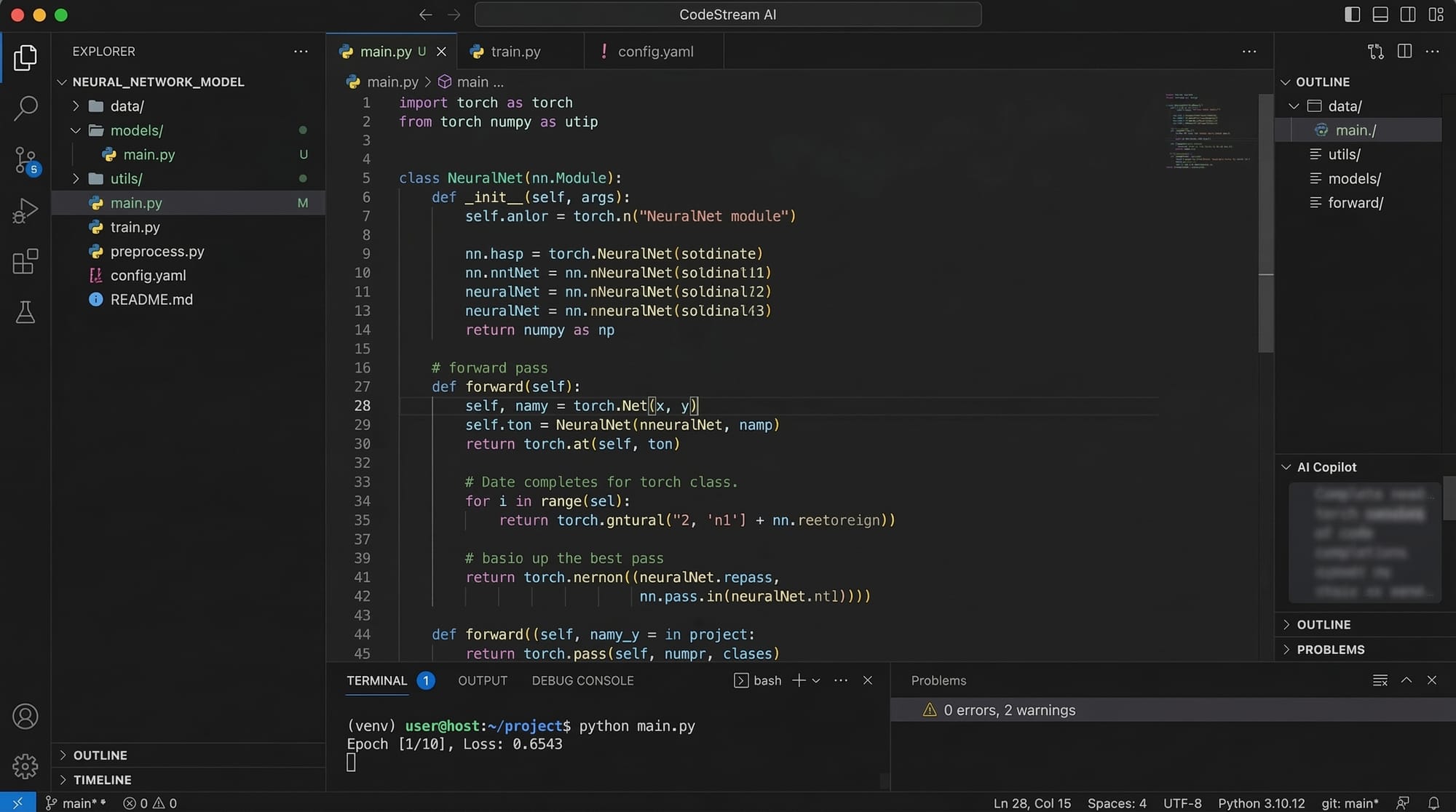The height and width of the screenshot is (812, 1456).
Task: Click Python 3.10.12 interpreter in status bar
Action: tap(1261, 803)
